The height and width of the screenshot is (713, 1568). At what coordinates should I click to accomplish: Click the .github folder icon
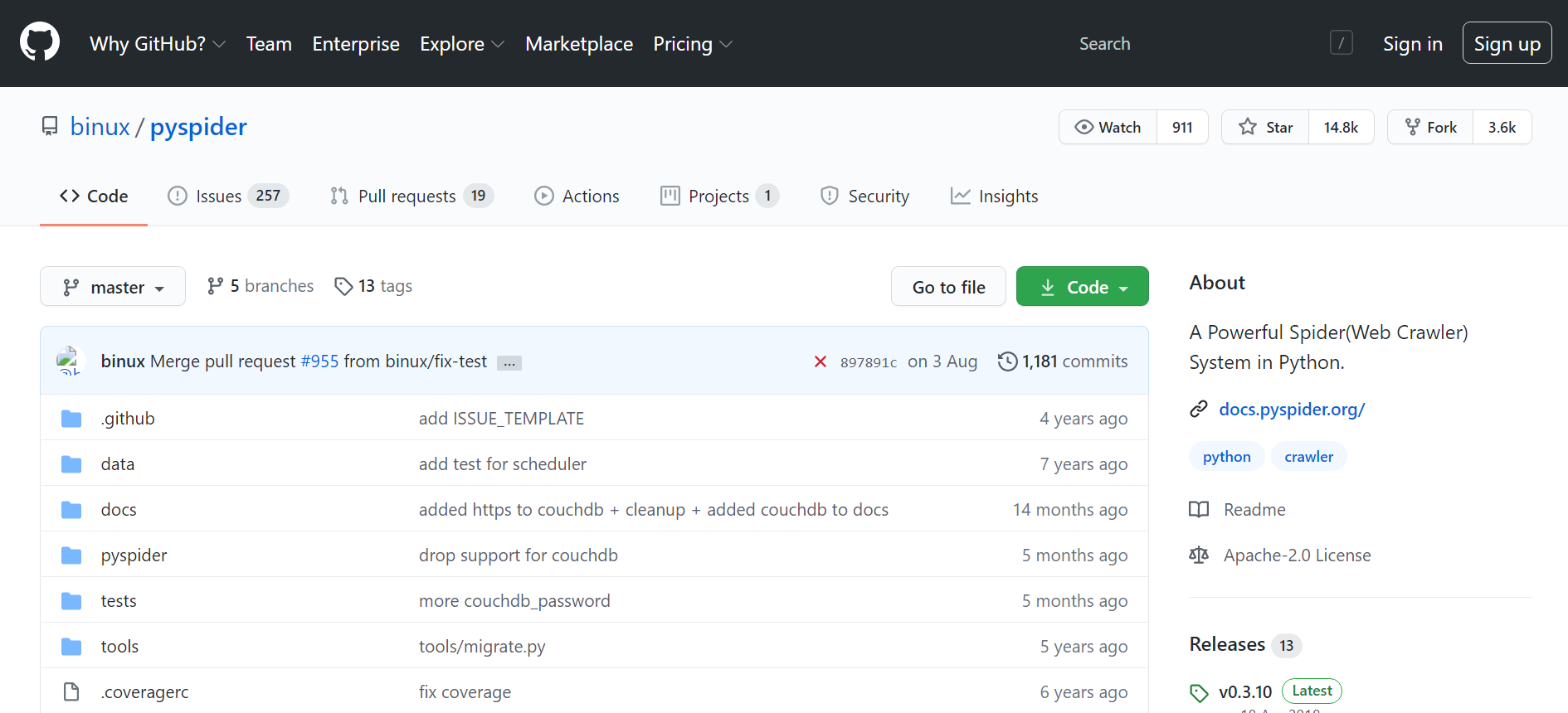(x=71, y=419)
